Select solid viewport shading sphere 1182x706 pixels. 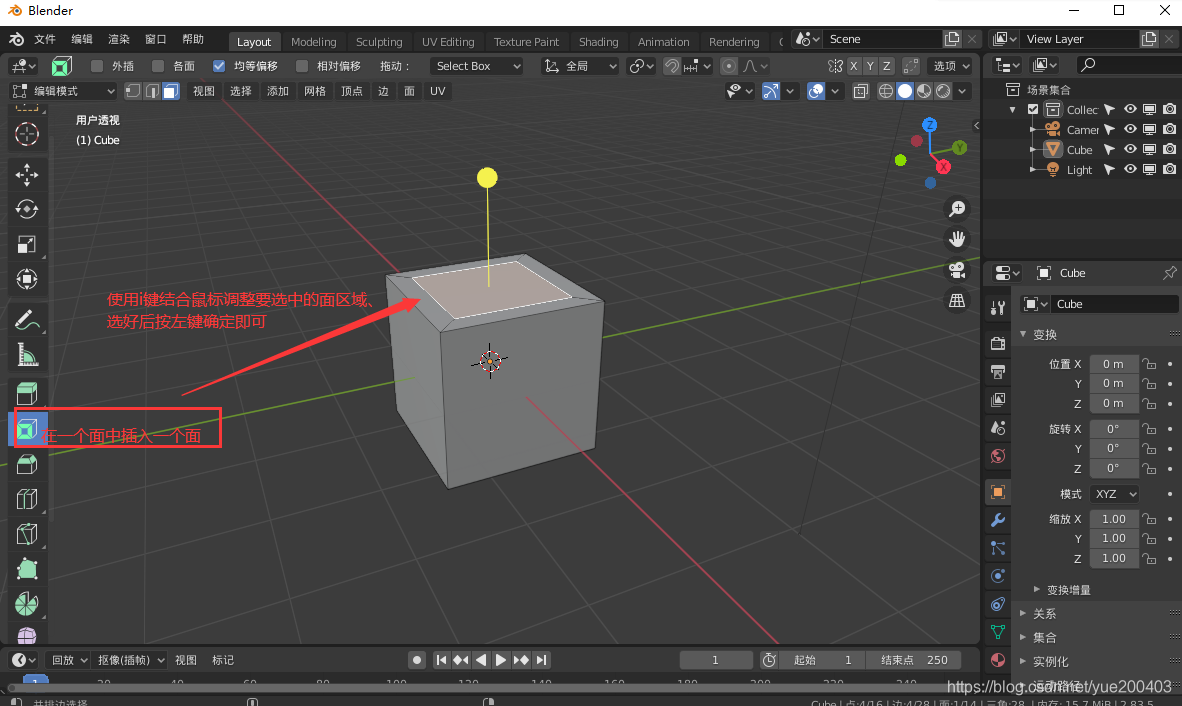pos(905,91)
